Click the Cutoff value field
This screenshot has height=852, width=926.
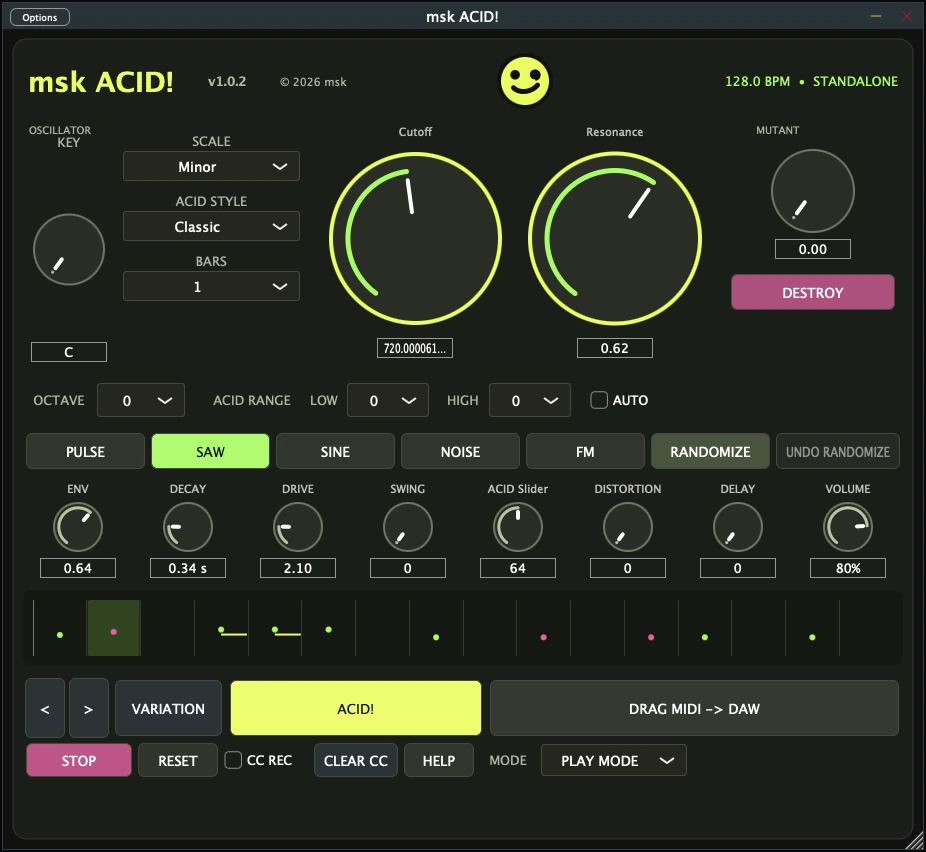pos(415,348)
